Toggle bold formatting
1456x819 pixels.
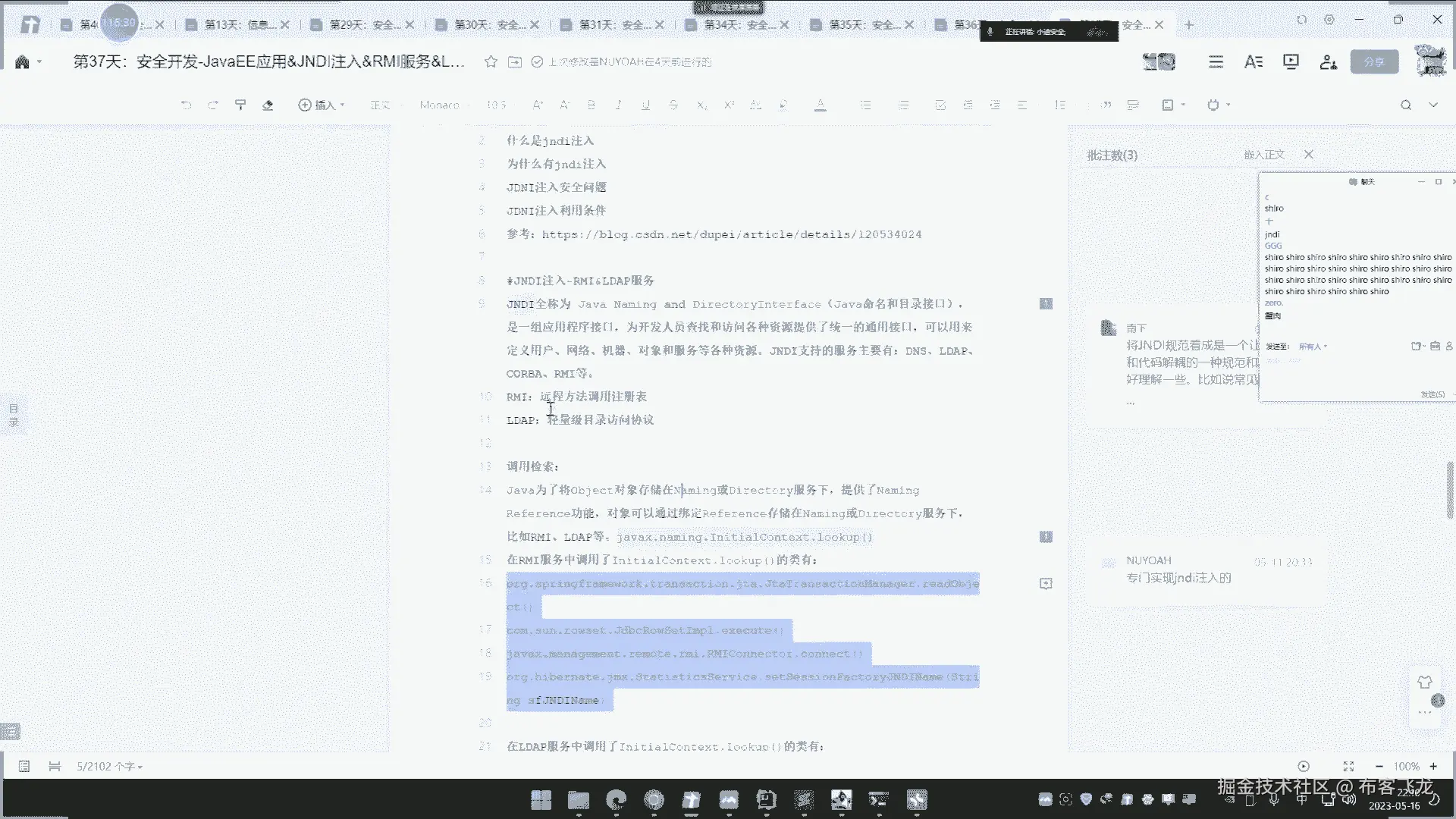click(591, 105)
